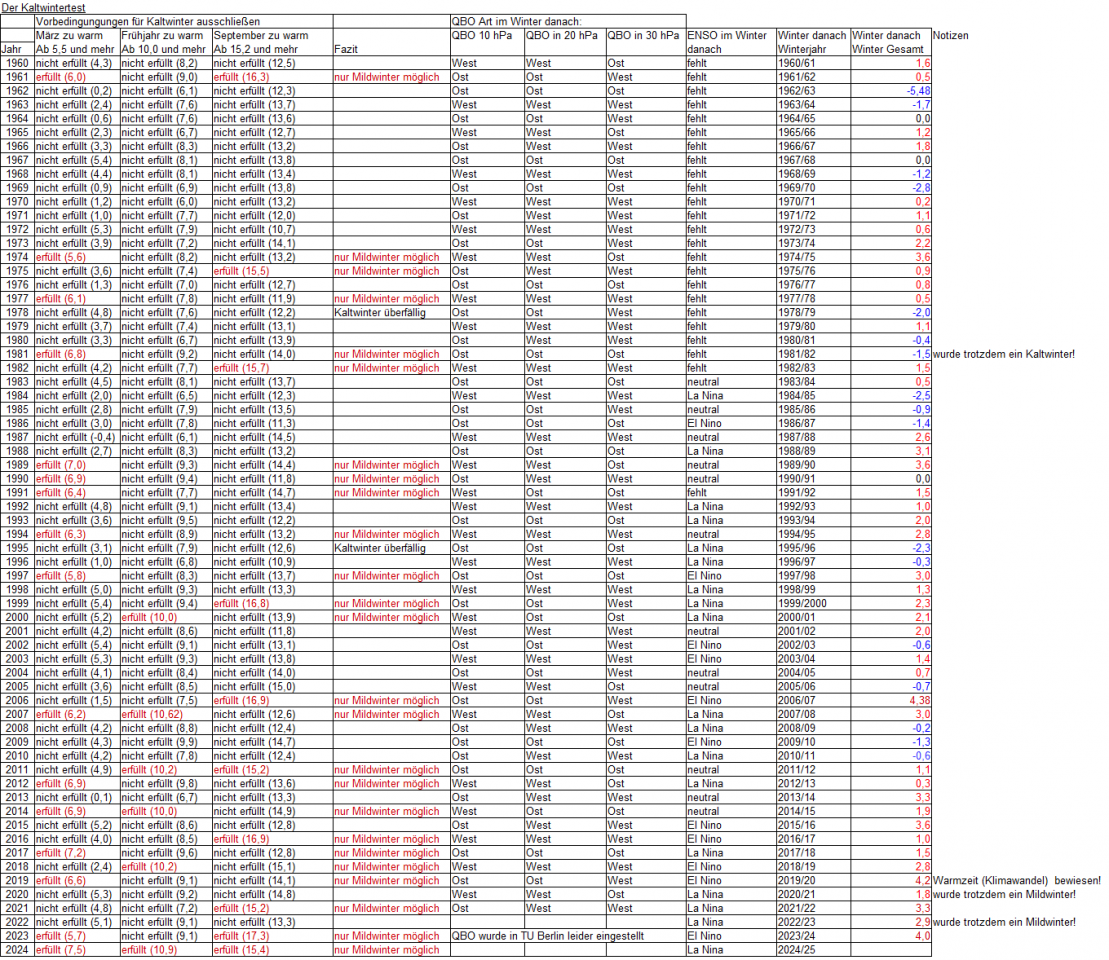This screenshot has width=1109, height=960.
Task: Click the 'März zu warm' column header
Action: click(x=69, y=35)
